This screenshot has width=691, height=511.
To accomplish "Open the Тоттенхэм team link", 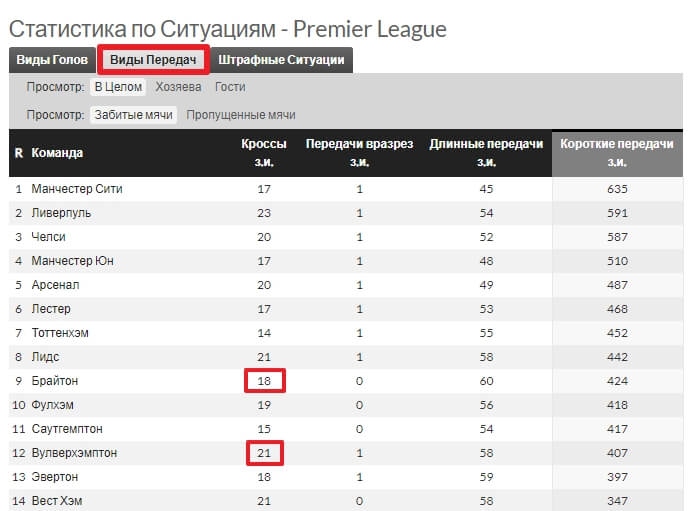I will (60, 333).
